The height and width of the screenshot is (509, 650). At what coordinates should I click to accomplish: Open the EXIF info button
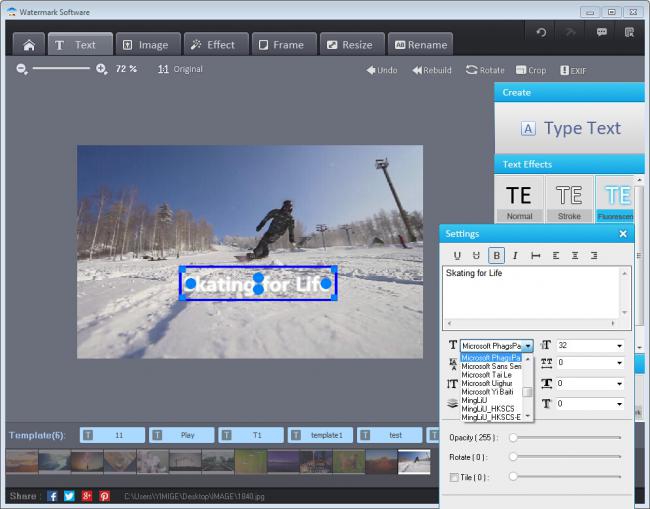point(573,70)
